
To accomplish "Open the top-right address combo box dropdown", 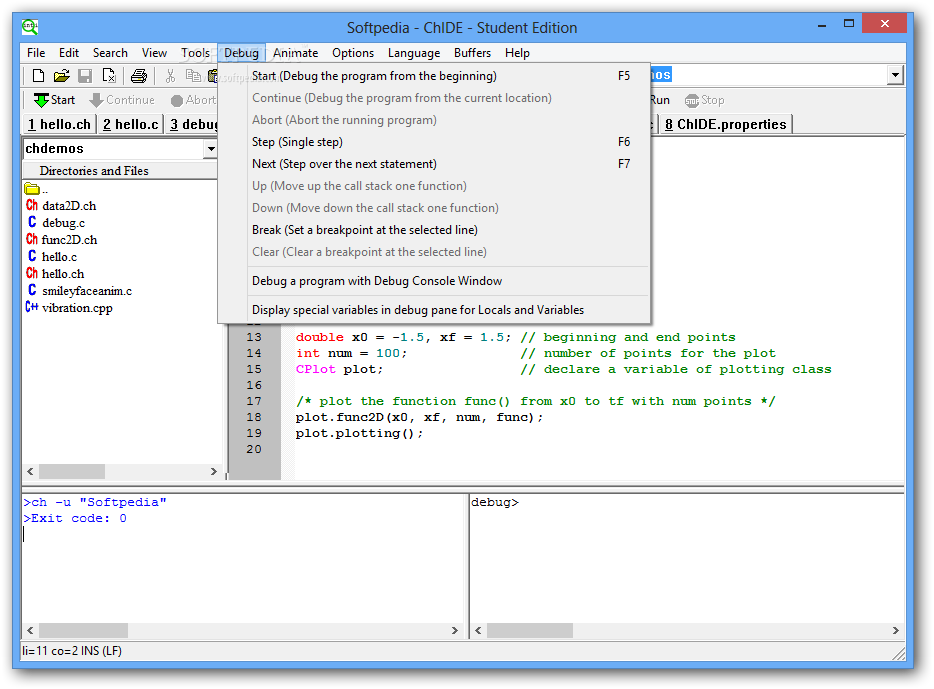I will [894, 75].
